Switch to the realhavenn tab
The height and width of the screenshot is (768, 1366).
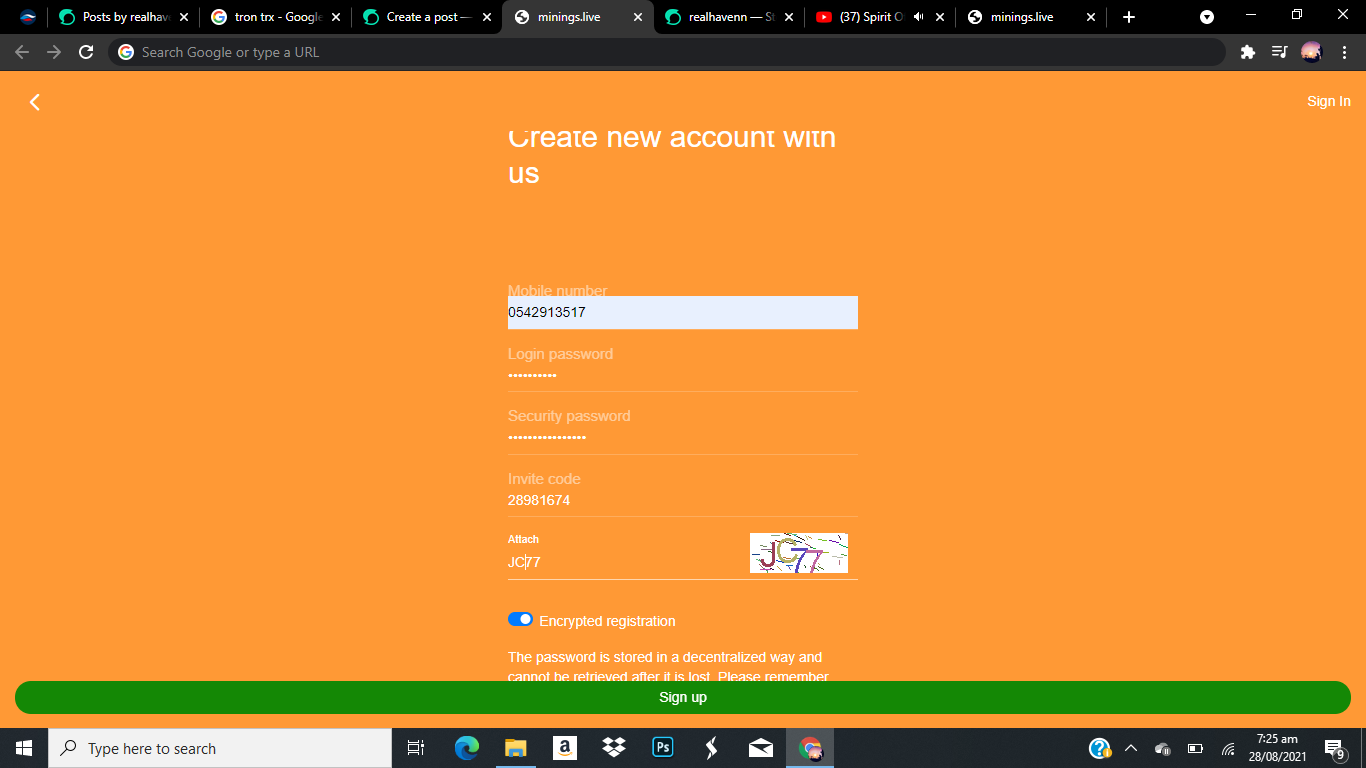point(725,16)
